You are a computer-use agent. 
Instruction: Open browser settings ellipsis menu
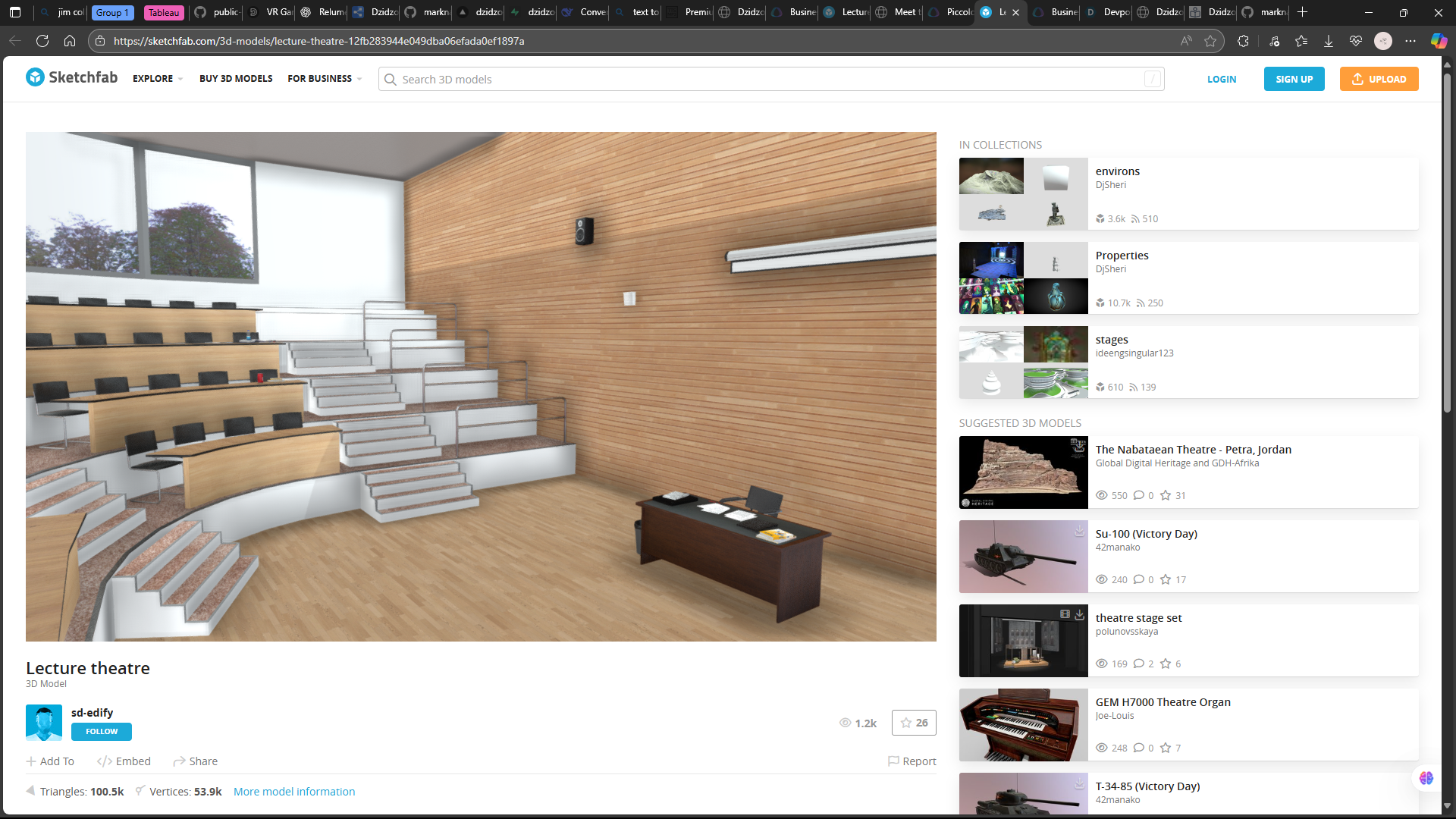[x=1410, y=41]
